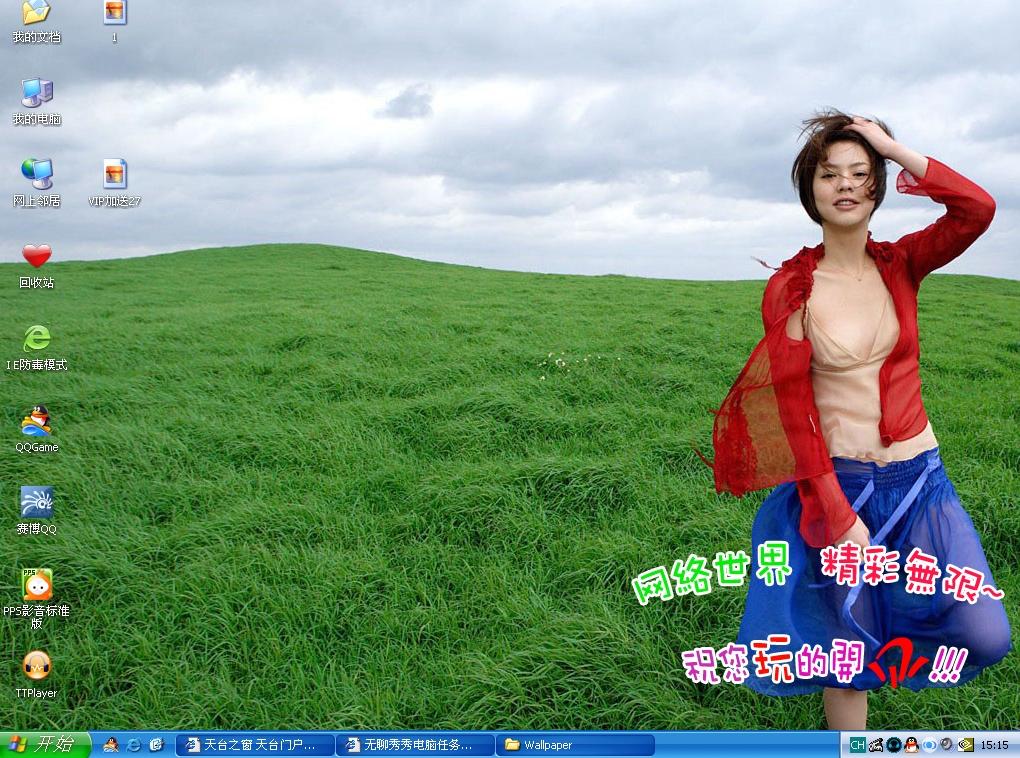Select the QQGame desktop icon
This screenshot has height=758, width=1020.
click(x=36, y=429)
